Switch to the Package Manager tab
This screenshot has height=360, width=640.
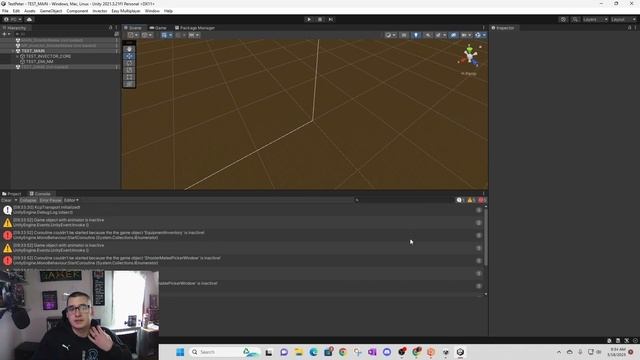[195, 28]
